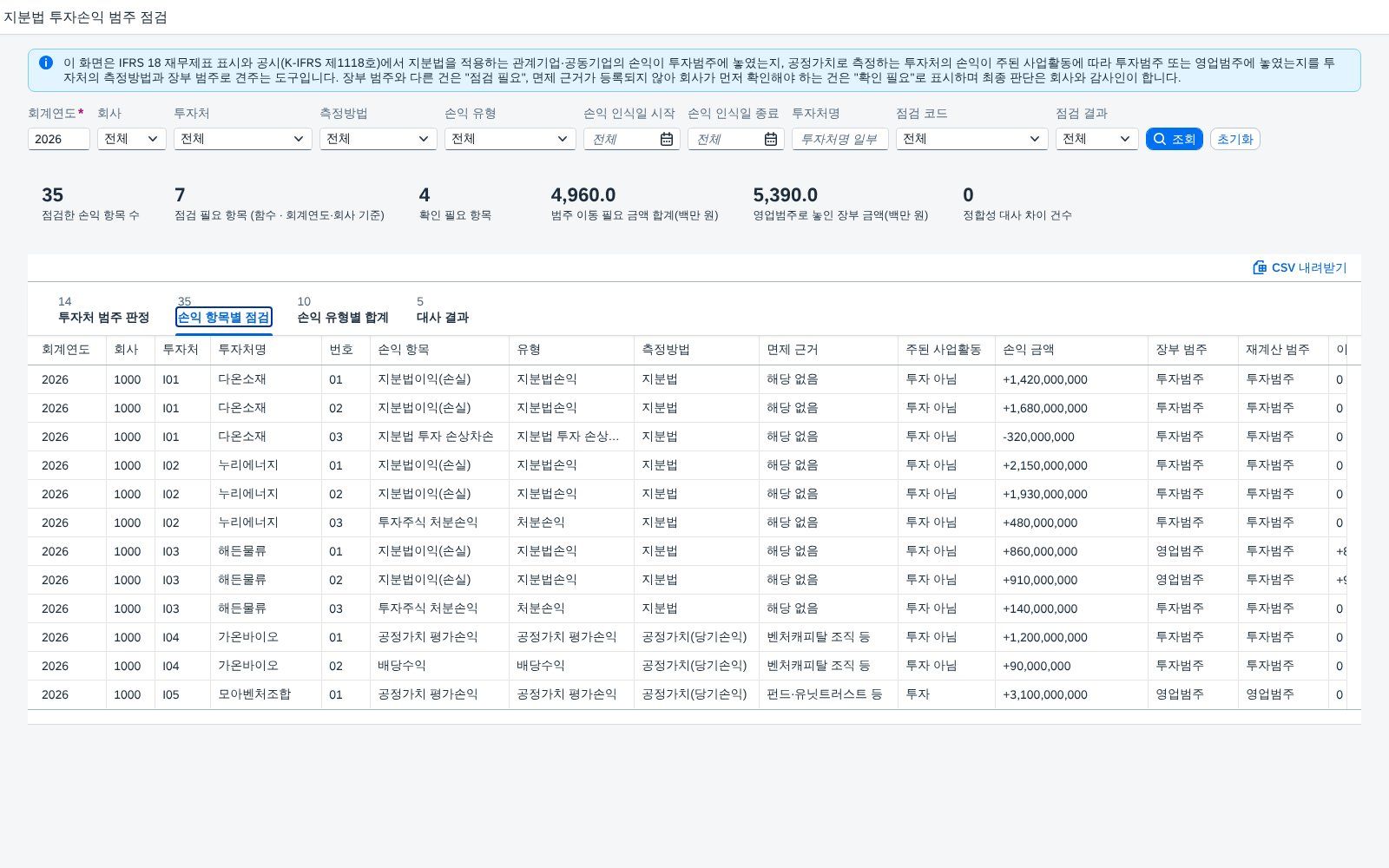Click the 측정방법 column header in table
Viewport: 1389px width, 868px height.
click(x=696, y=350)
